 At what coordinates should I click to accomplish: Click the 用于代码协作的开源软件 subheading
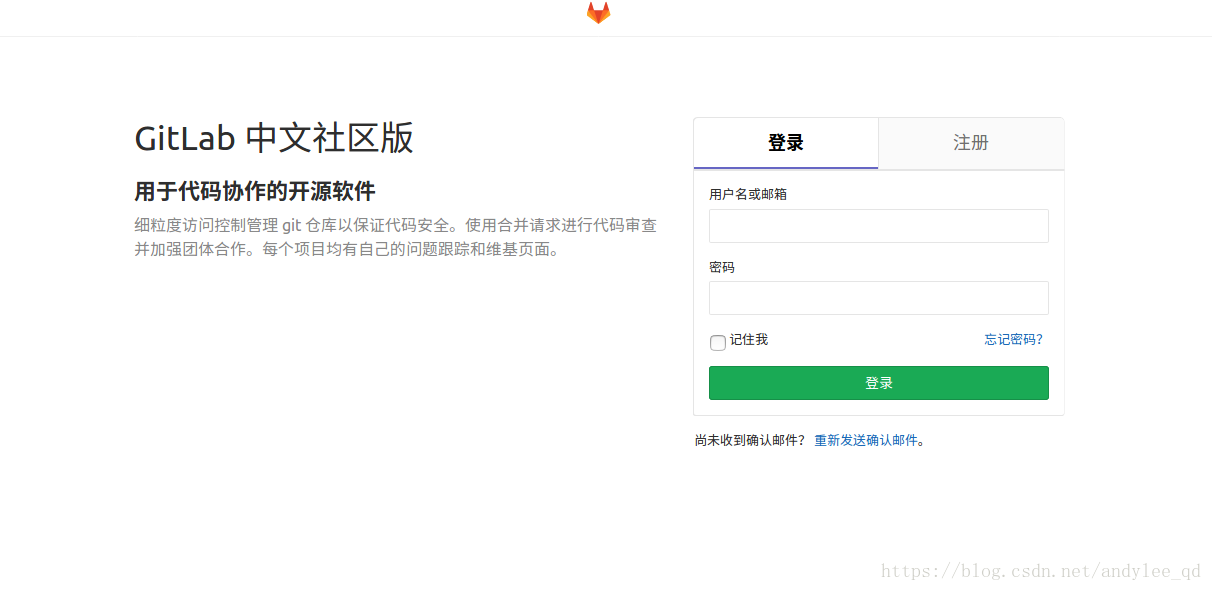255,192
